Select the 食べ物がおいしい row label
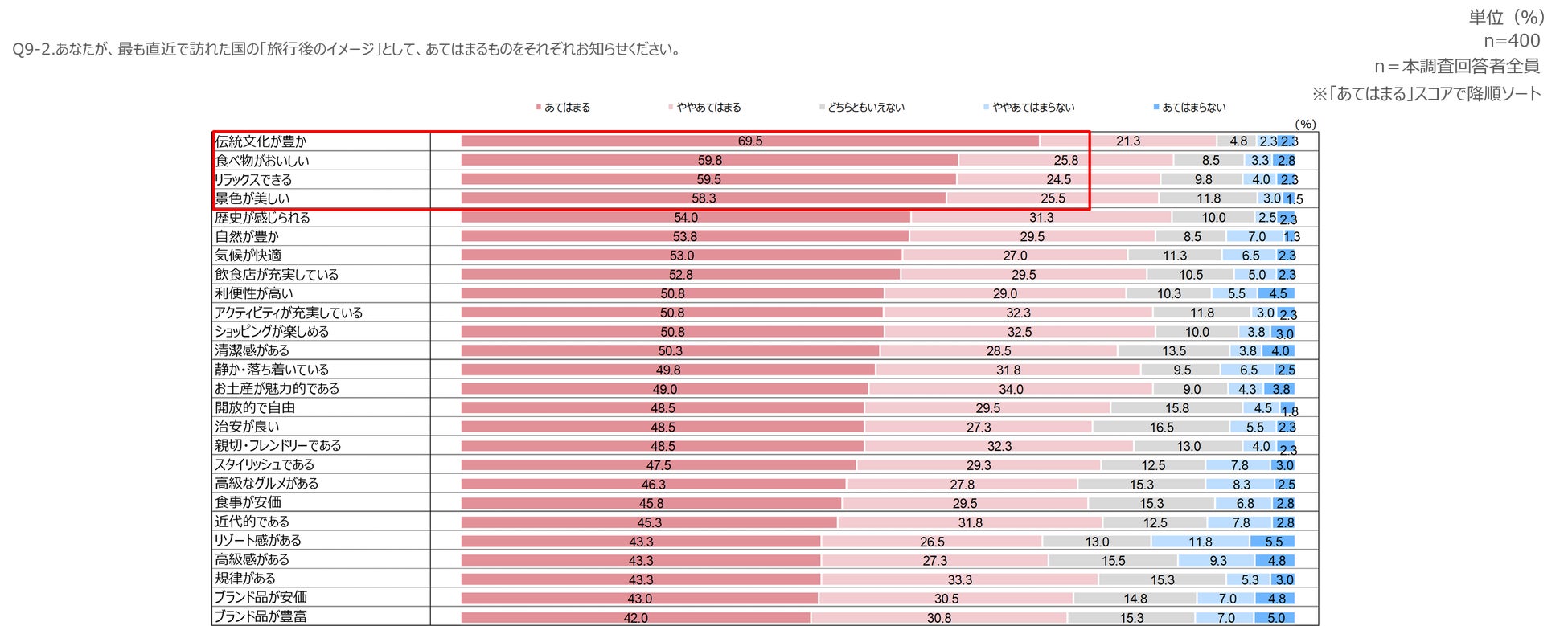Viewport: 1568px width, 626px height. pos(262,161)
